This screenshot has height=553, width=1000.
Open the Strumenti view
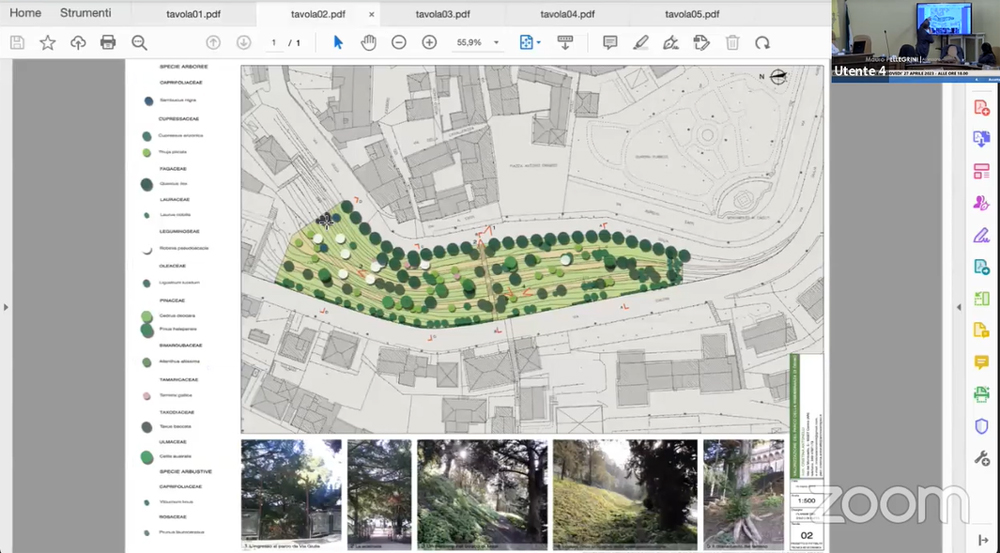click(85, 13)
